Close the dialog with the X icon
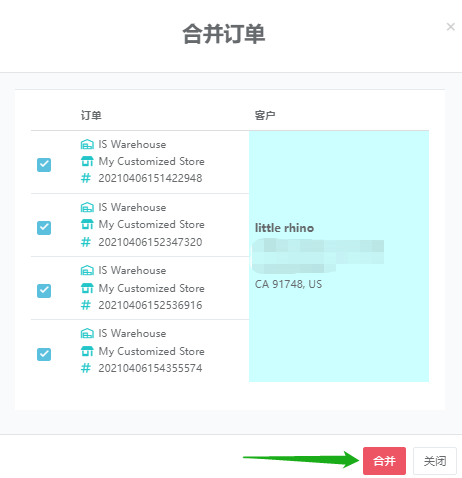Viewport: 462px width, 478px height. [x=451, y=27]
